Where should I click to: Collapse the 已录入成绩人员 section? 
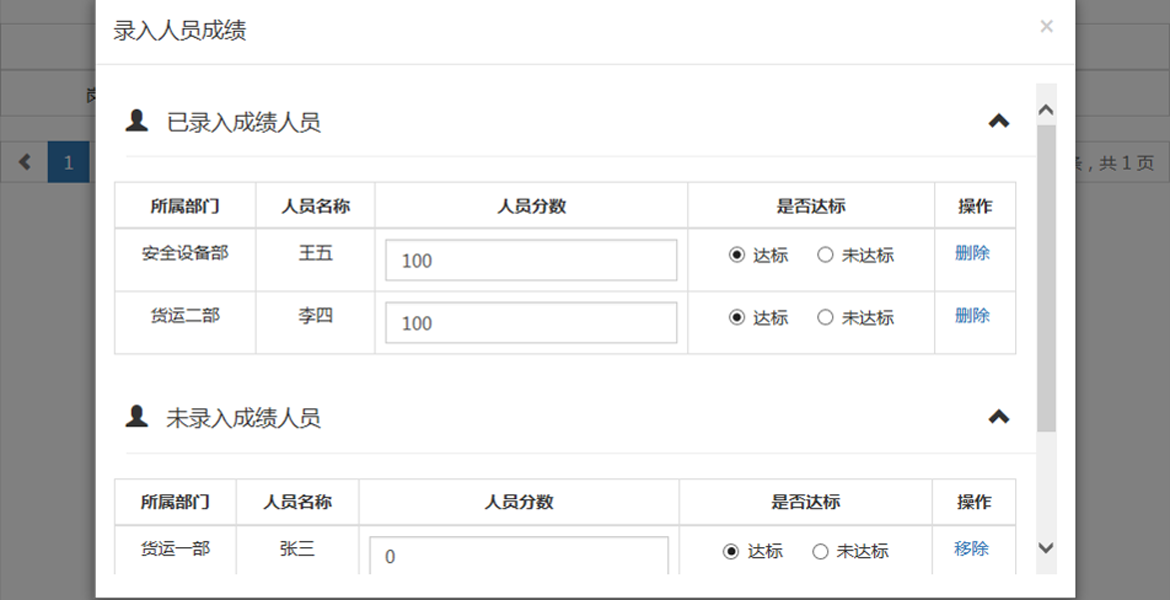(x=998, y=120)
